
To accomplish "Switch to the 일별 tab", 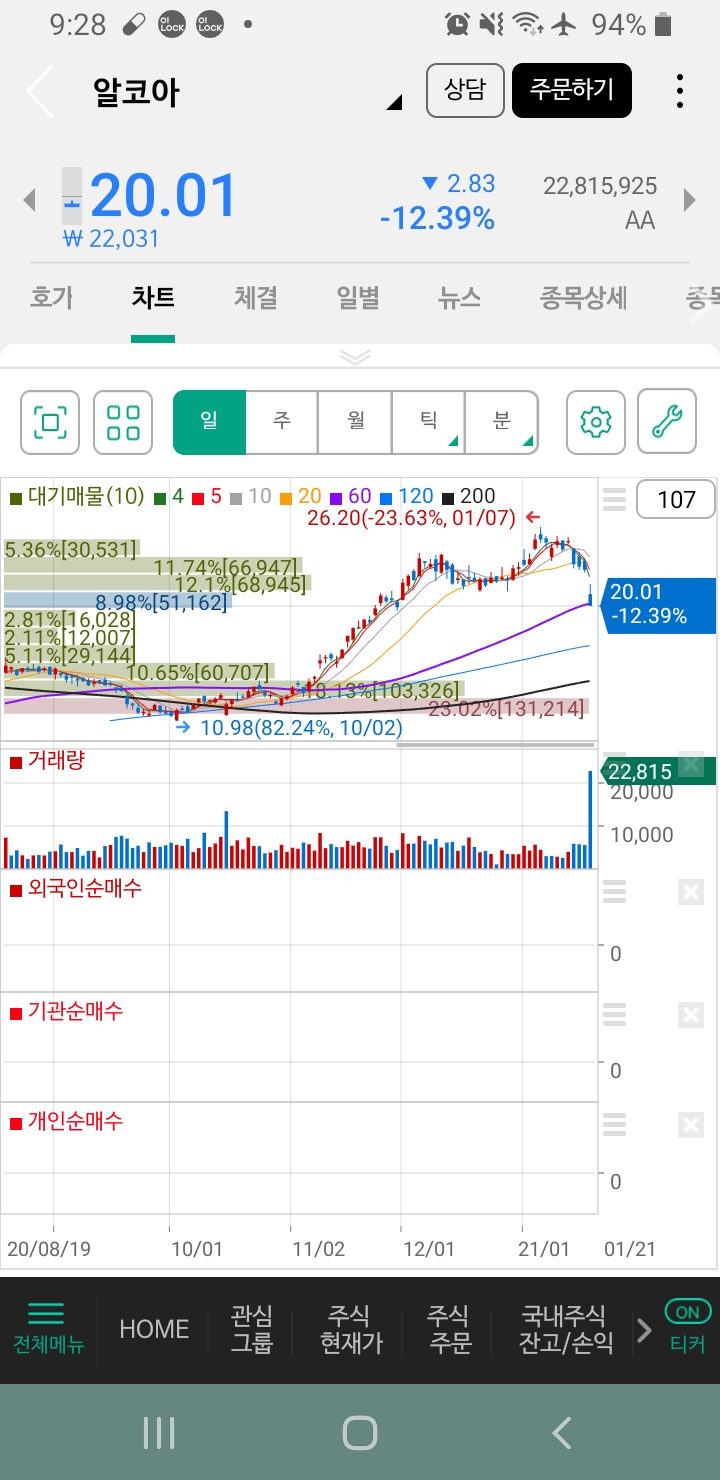I will pyautogui.click(x=358, y=298).
